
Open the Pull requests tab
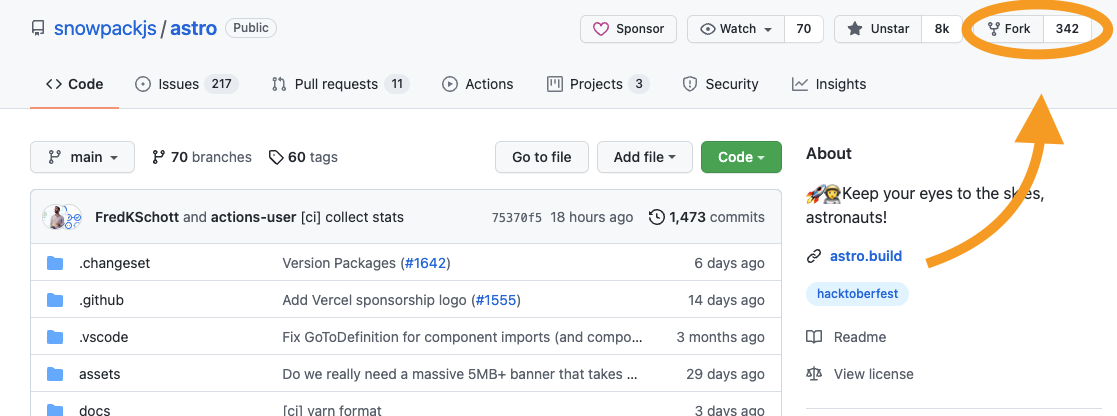coord(340,84)
